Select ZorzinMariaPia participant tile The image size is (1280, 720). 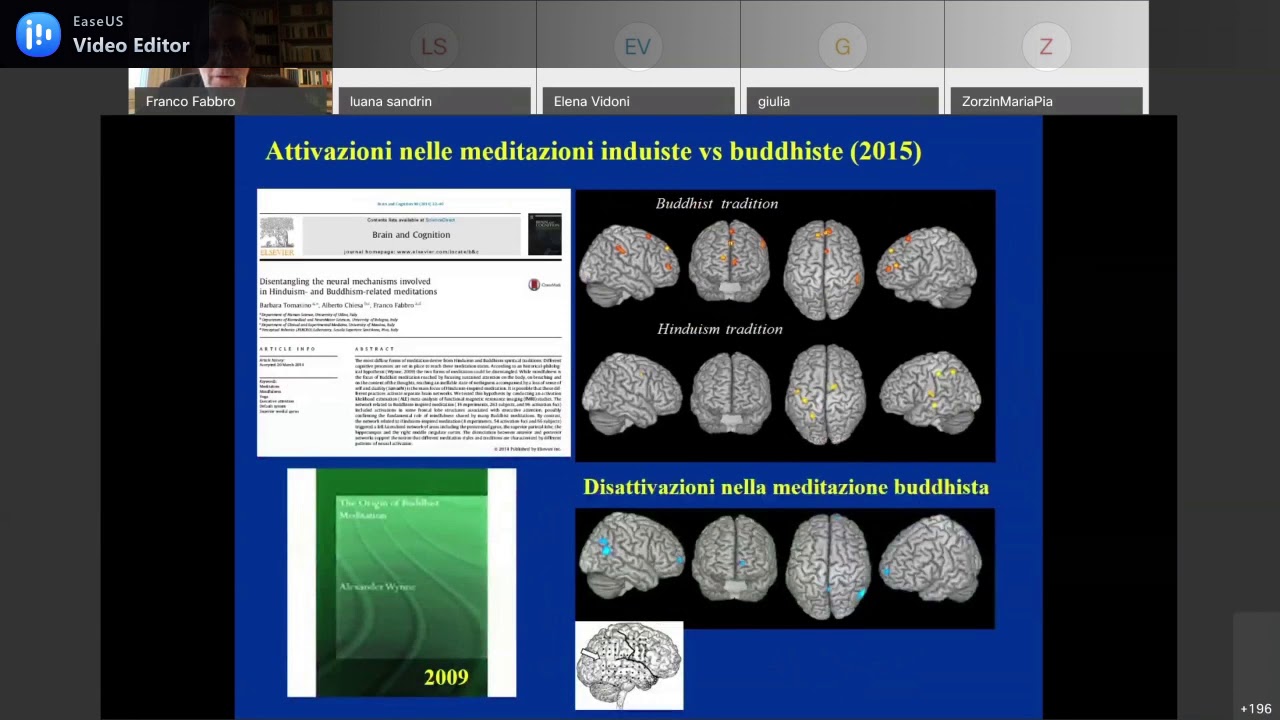click(1046, 57)
